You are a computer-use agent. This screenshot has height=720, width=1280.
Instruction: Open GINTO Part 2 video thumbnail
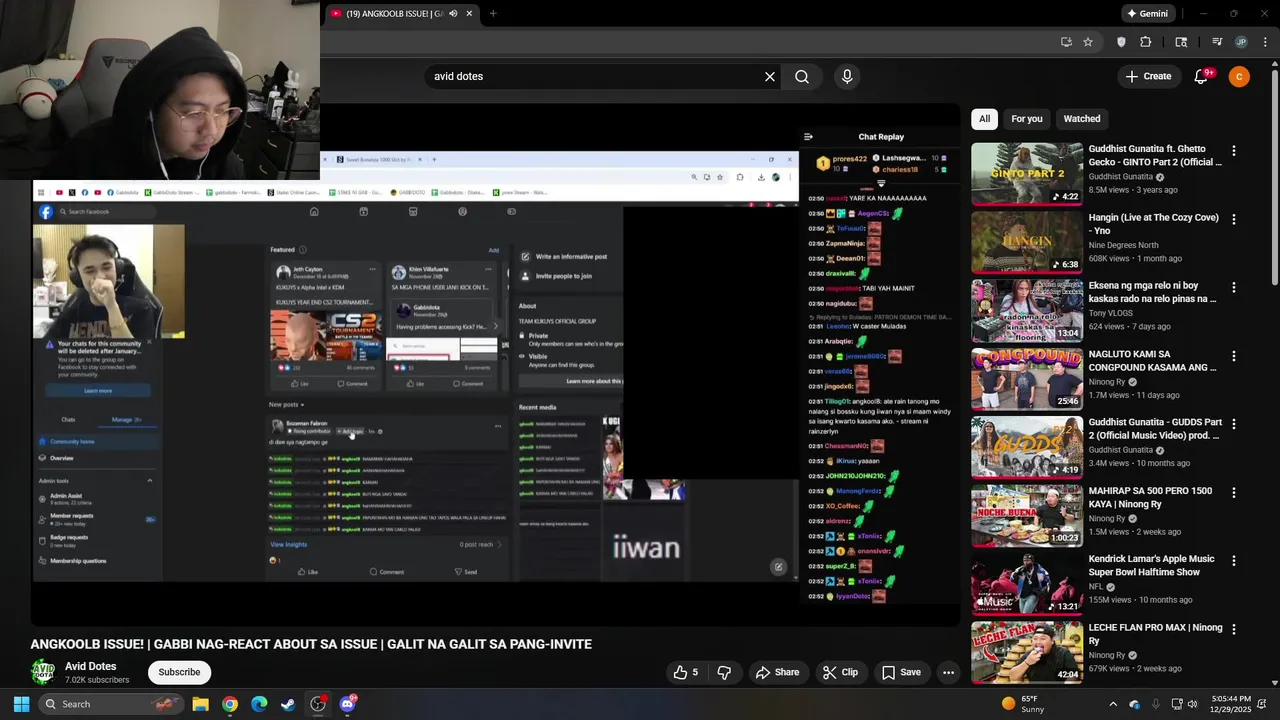(1027, 174)
